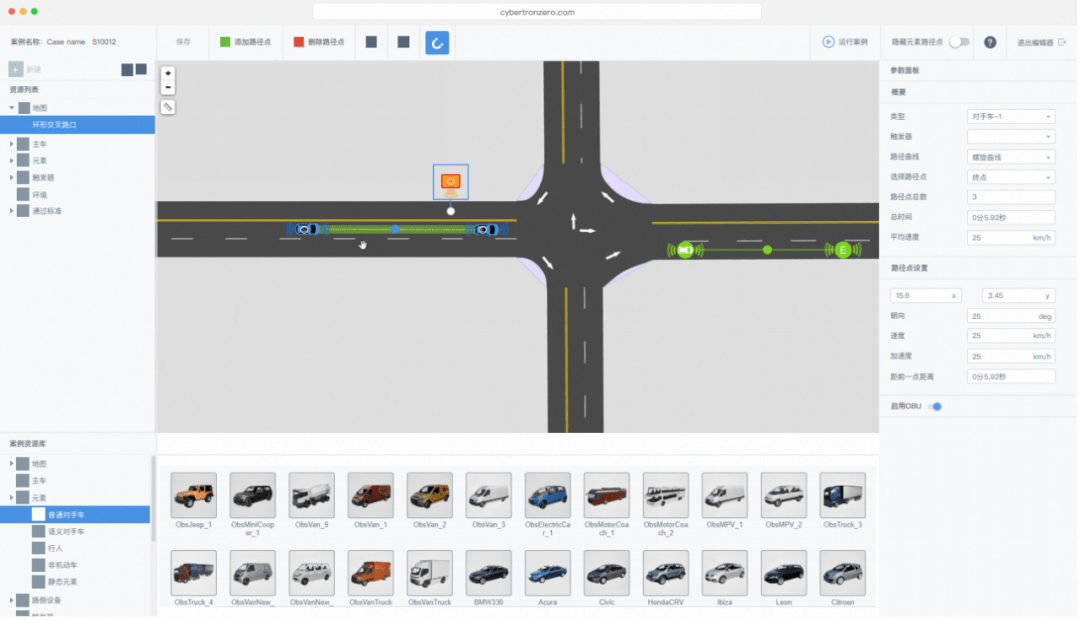Select the ruler measure tool on map
Viewport: 1080px width, 621px height.
[168, 106]
